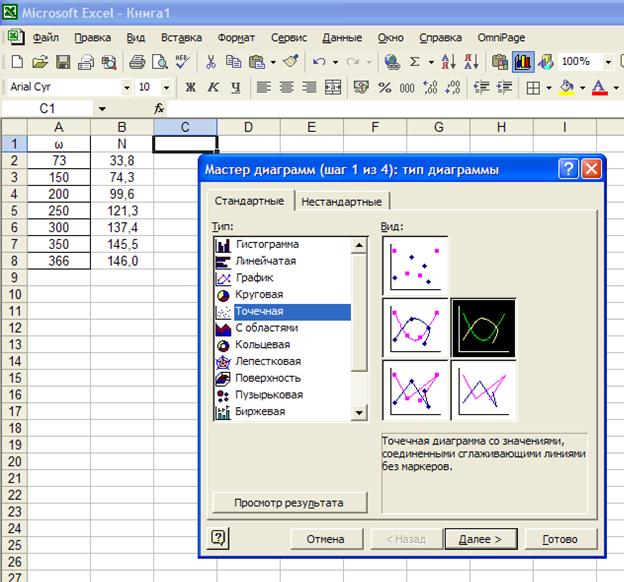Align cell text right
Viewport: 624px width, 582px height.
(x=309, y=87)
